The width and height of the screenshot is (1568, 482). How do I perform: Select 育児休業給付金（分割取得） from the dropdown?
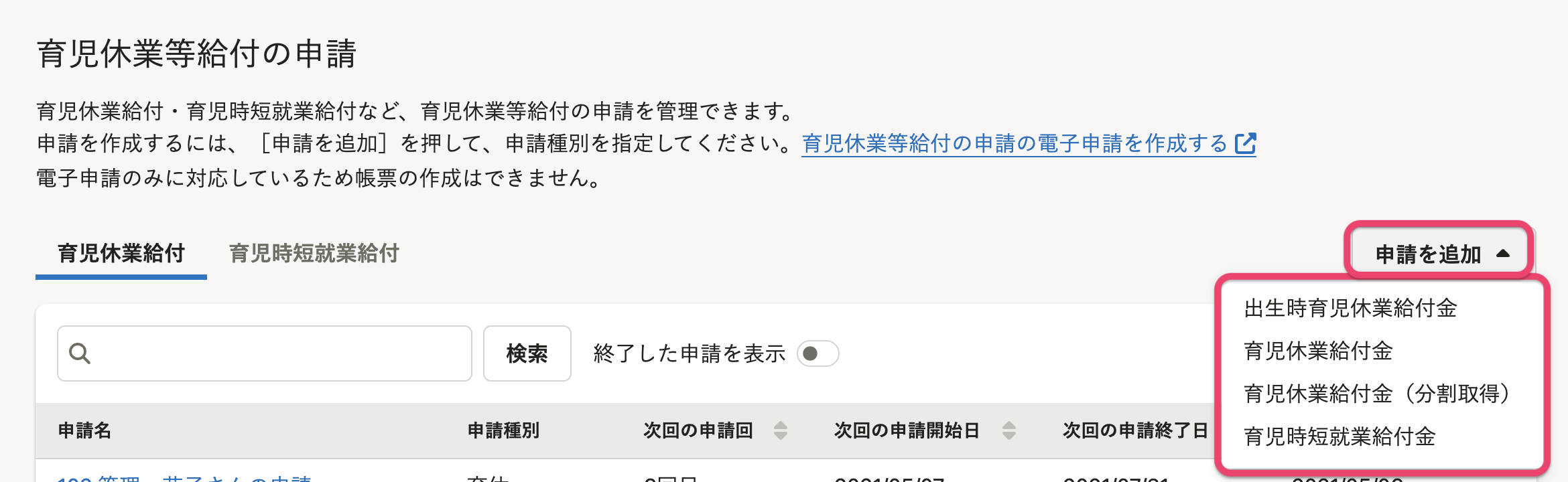click(x=1376, y=394)
